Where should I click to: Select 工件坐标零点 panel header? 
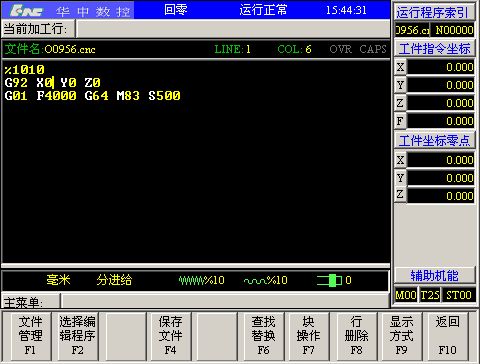point(435,141)
